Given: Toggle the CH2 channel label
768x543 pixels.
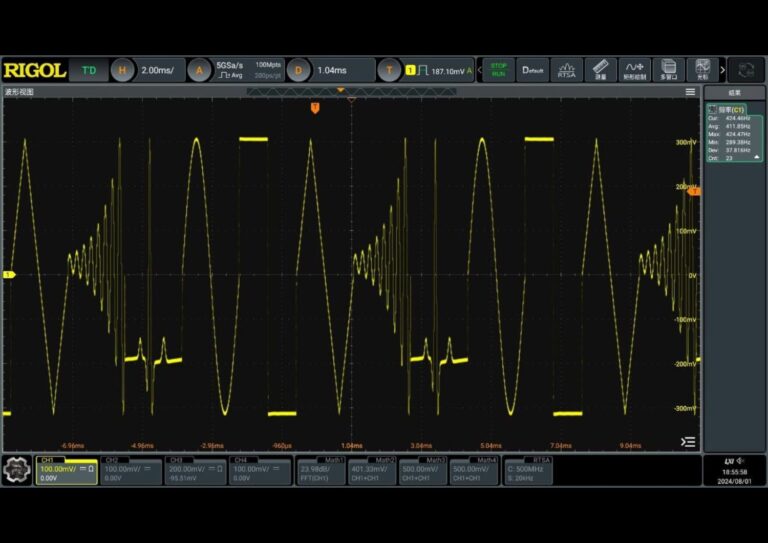Looking at the screenshot, I should [x=112, y=460].
